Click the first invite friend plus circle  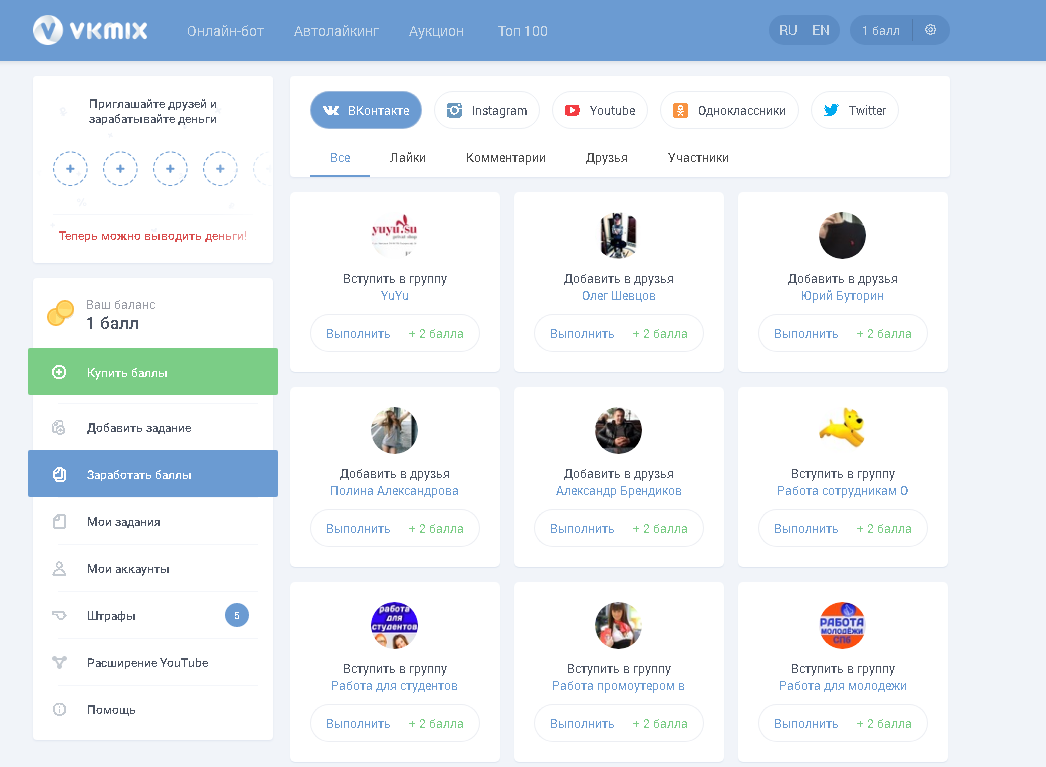tap(70, 169)
